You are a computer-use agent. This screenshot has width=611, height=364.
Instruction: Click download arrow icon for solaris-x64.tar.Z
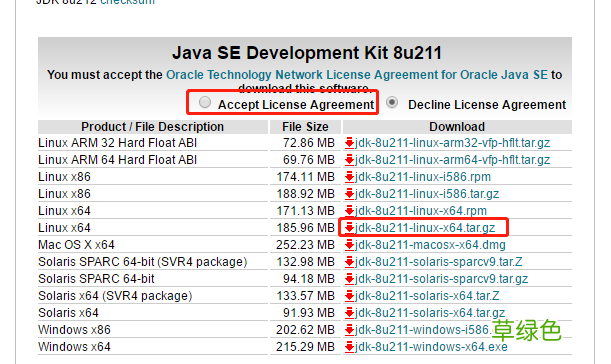click(350, 296)
